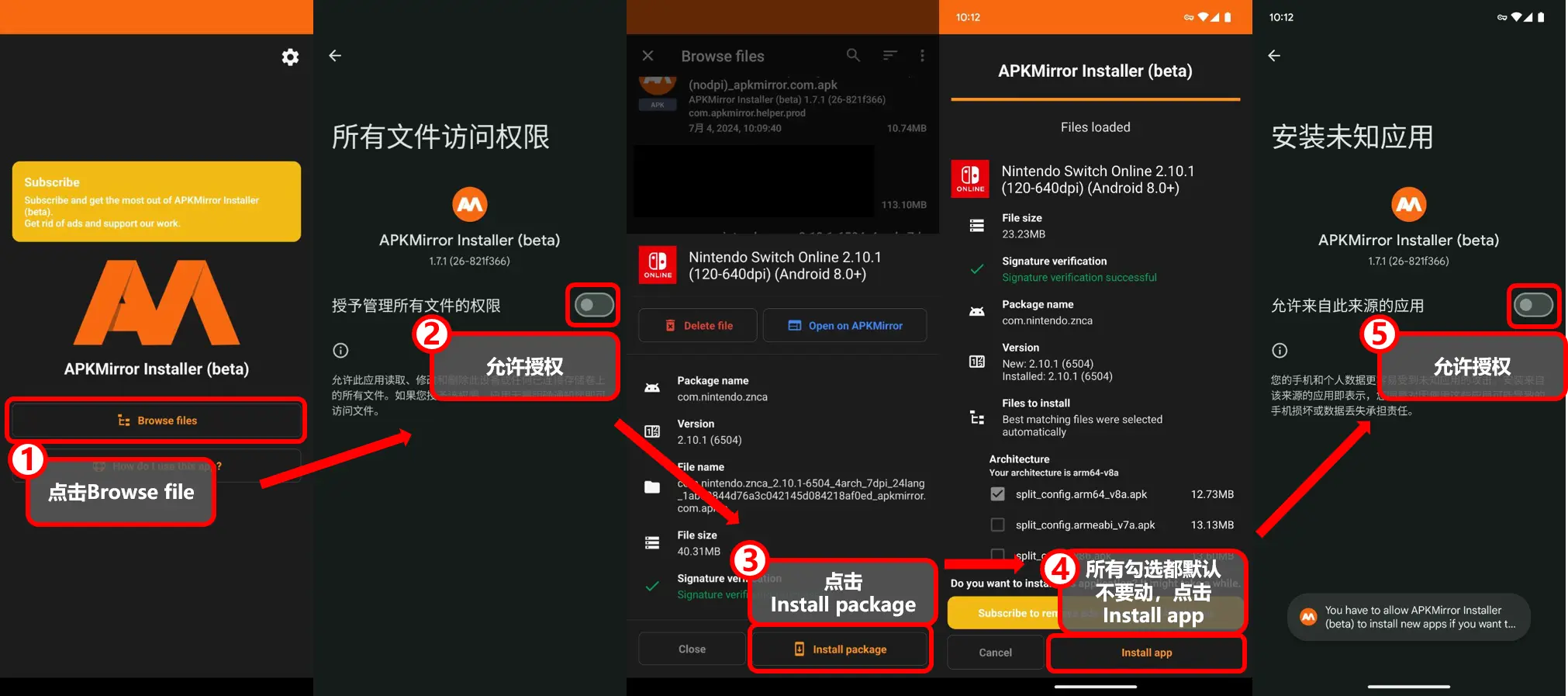Viewport: 1568px width, 696px height.
Task: Tap the yellow Subscribe banner
Action: (x=157, y=202)
